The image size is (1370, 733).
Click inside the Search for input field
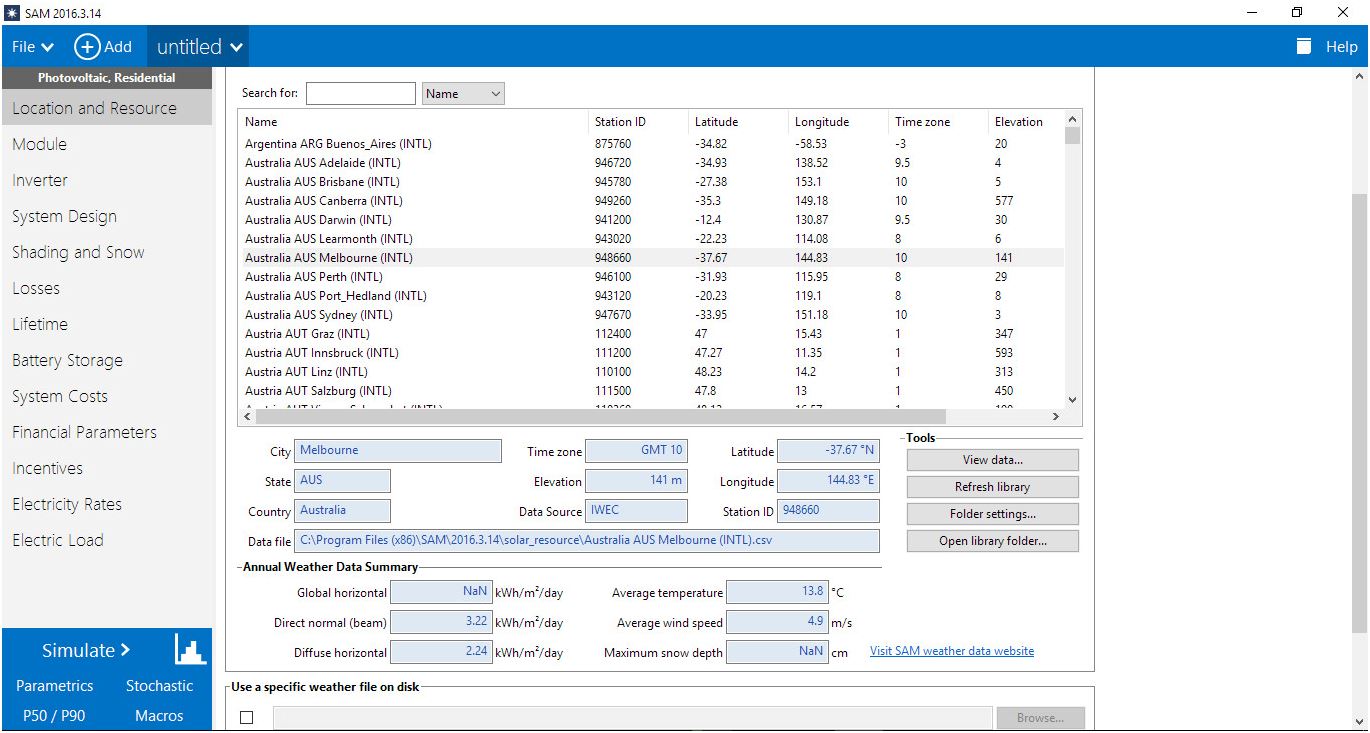click(x=360, y=92)
